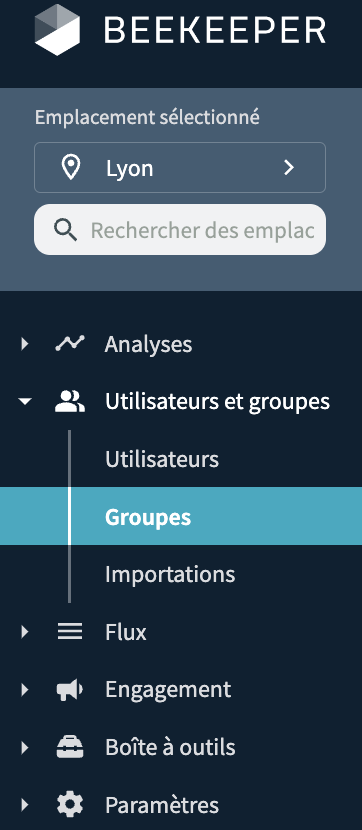Click the Analyses line chart icon
Screen dimensions: 362x830
(70, 344)
